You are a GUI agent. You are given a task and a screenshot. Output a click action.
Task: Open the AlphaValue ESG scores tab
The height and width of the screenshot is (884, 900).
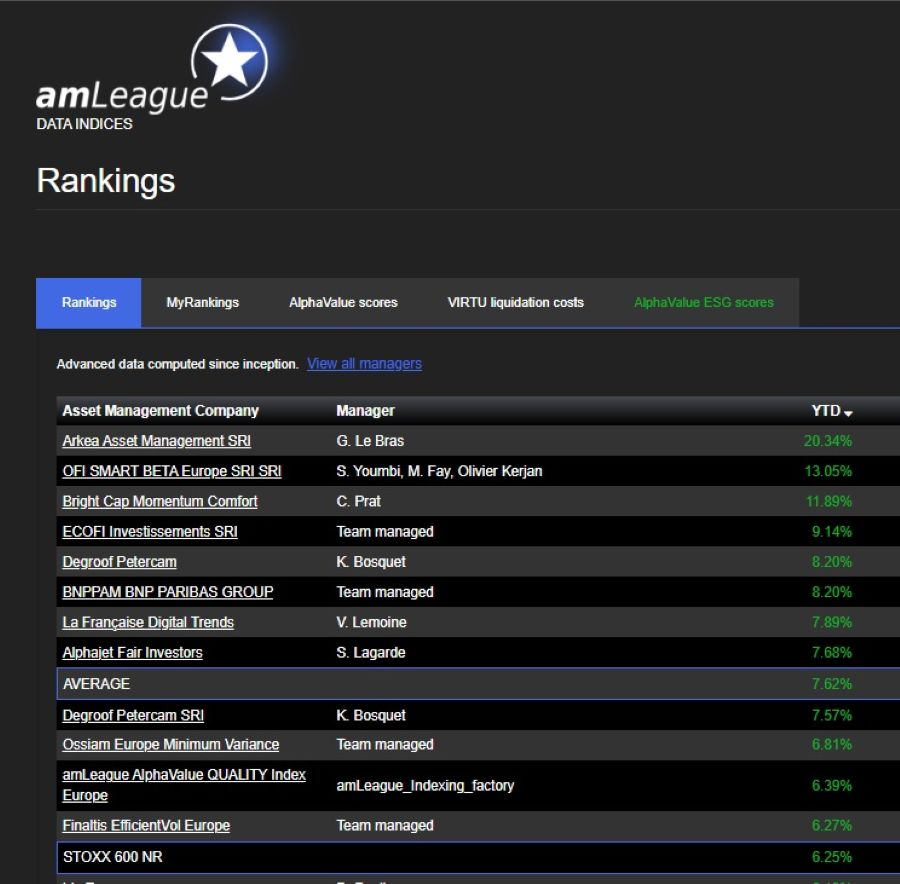[x=704, y=303]
